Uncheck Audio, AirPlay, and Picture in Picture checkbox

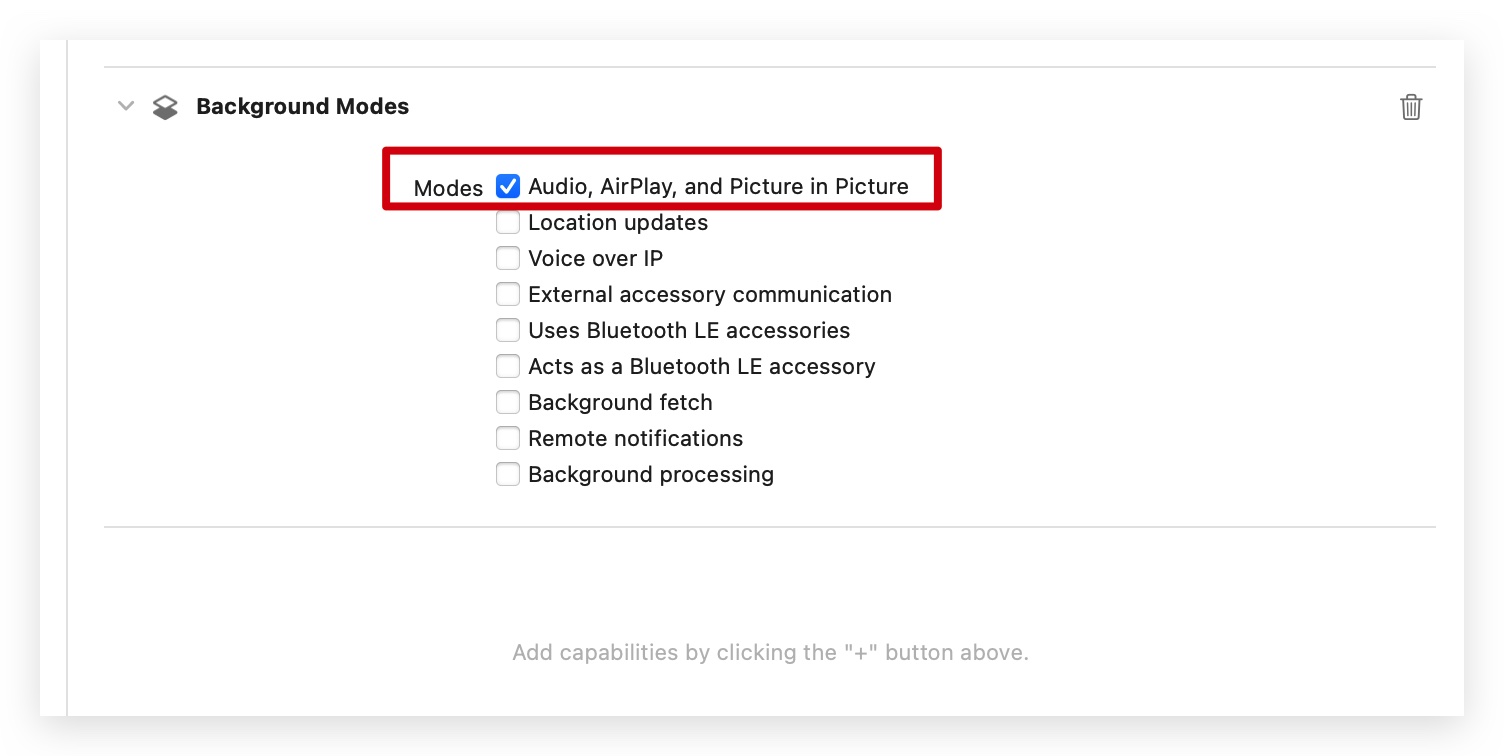coord(508,186)
